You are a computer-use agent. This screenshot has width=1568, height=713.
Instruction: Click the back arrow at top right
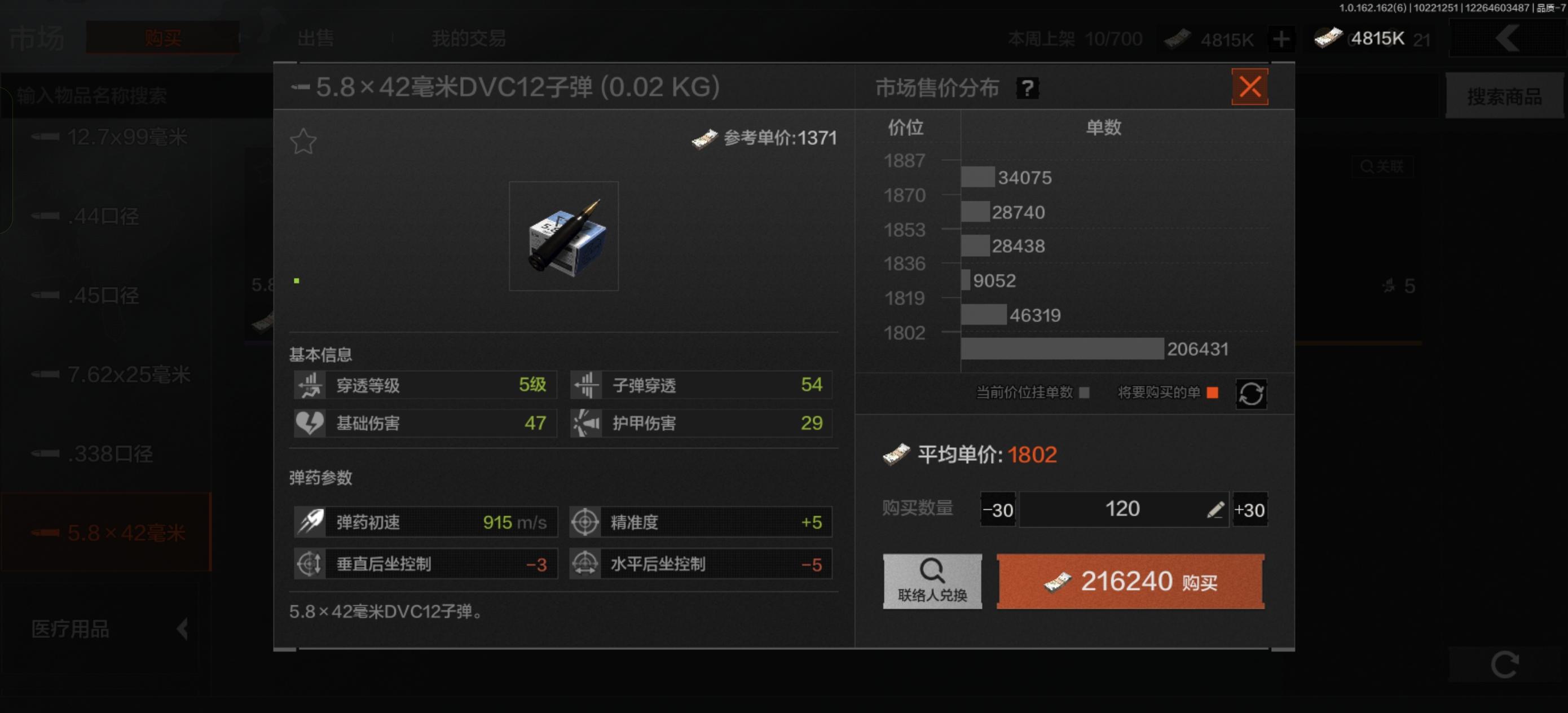(1507, 38)
